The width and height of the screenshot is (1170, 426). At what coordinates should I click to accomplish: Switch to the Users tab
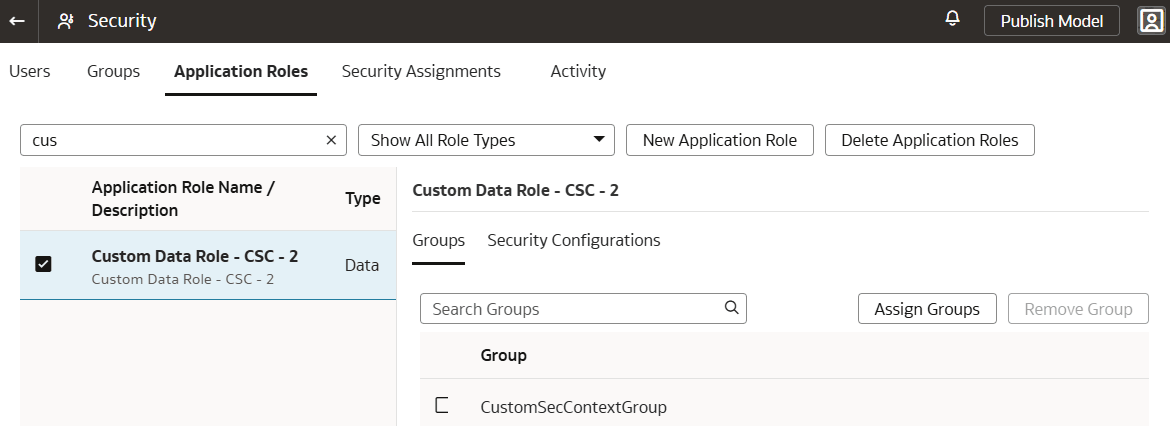[x=29, y=71]
